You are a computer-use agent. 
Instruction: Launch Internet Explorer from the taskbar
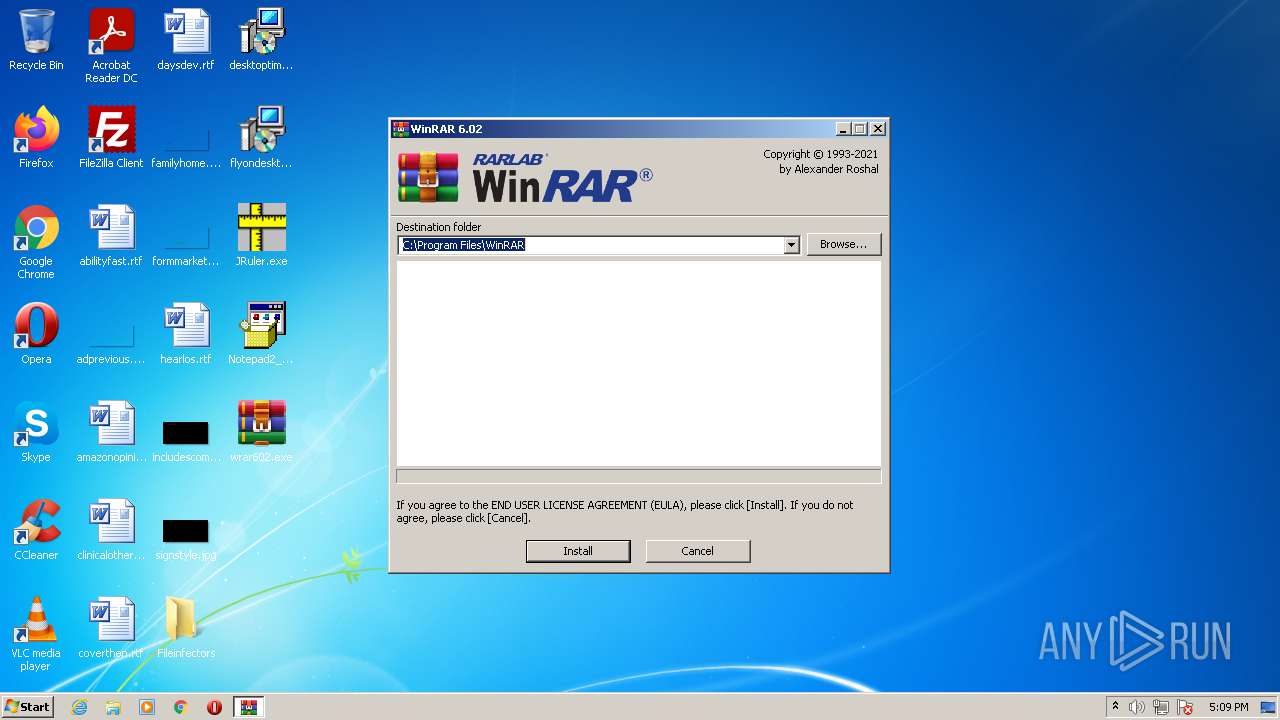tap(79, 707)
